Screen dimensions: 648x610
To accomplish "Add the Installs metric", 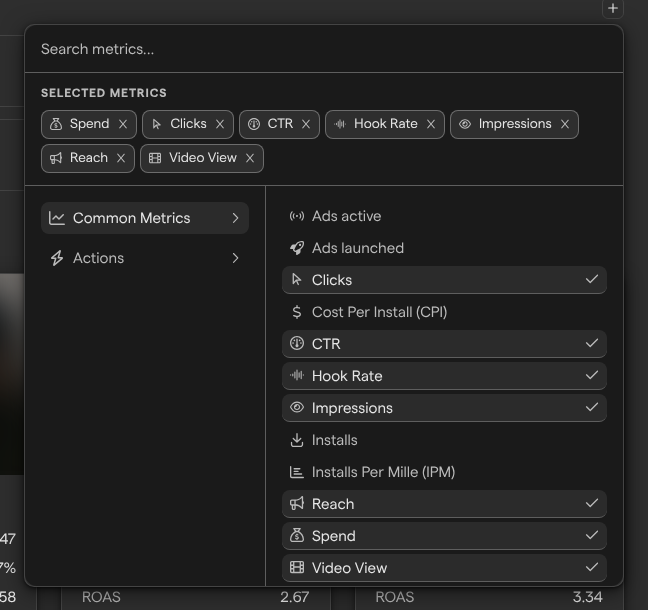I will pos(444,440).
